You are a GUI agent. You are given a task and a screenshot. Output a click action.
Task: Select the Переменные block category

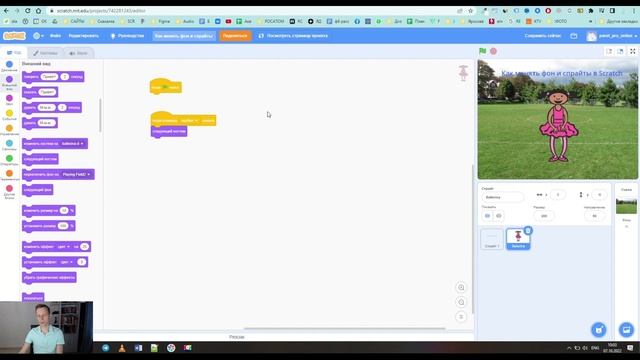pos(9,176)
